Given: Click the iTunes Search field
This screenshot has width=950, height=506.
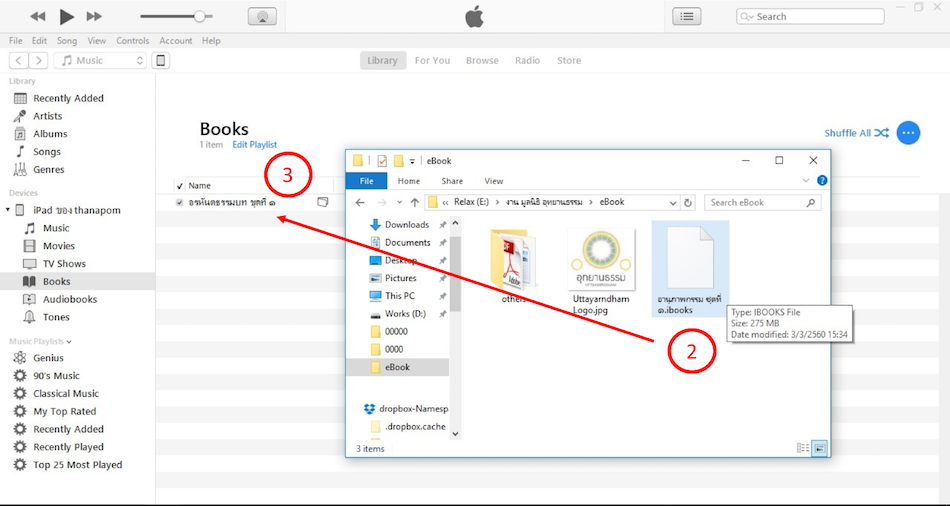Looking at the screenshot, I should point(810,16).
